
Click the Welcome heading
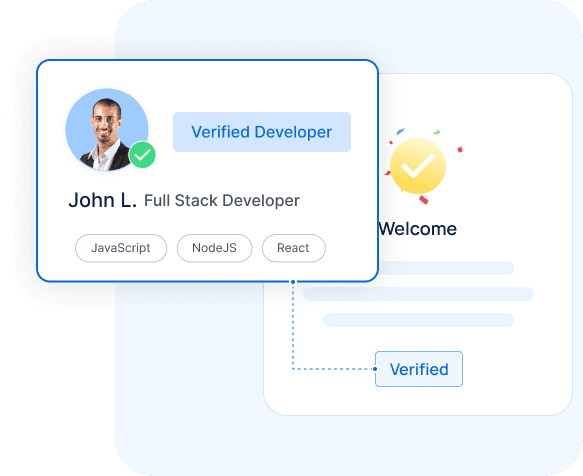click(418, 229)
